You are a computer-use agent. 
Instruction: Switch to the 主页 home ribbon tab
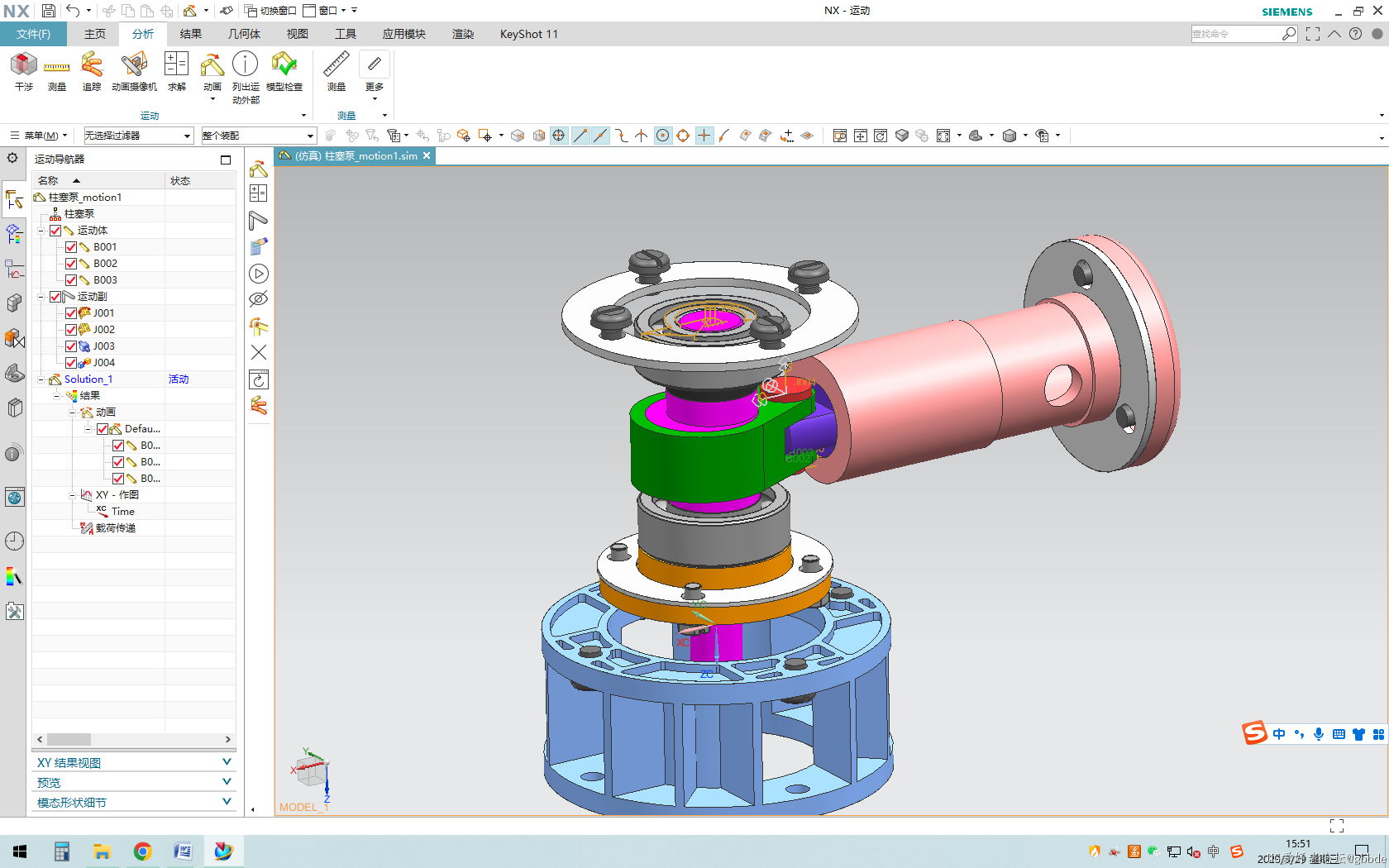(95, 34)
